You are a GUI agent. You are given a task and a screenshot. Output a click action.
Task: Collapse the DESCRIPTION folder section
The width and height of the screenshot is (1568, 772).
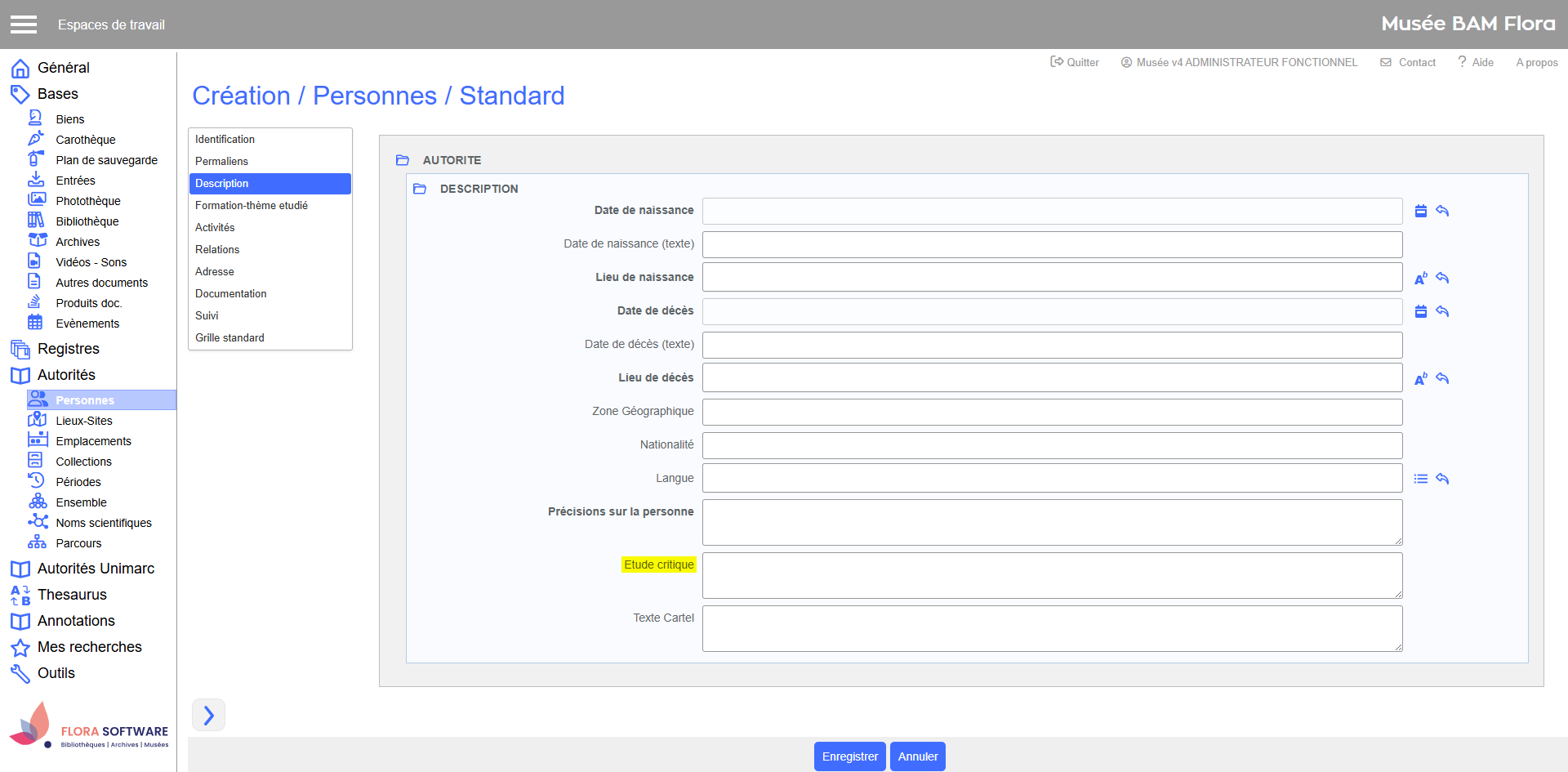click(x=420, y=189)
